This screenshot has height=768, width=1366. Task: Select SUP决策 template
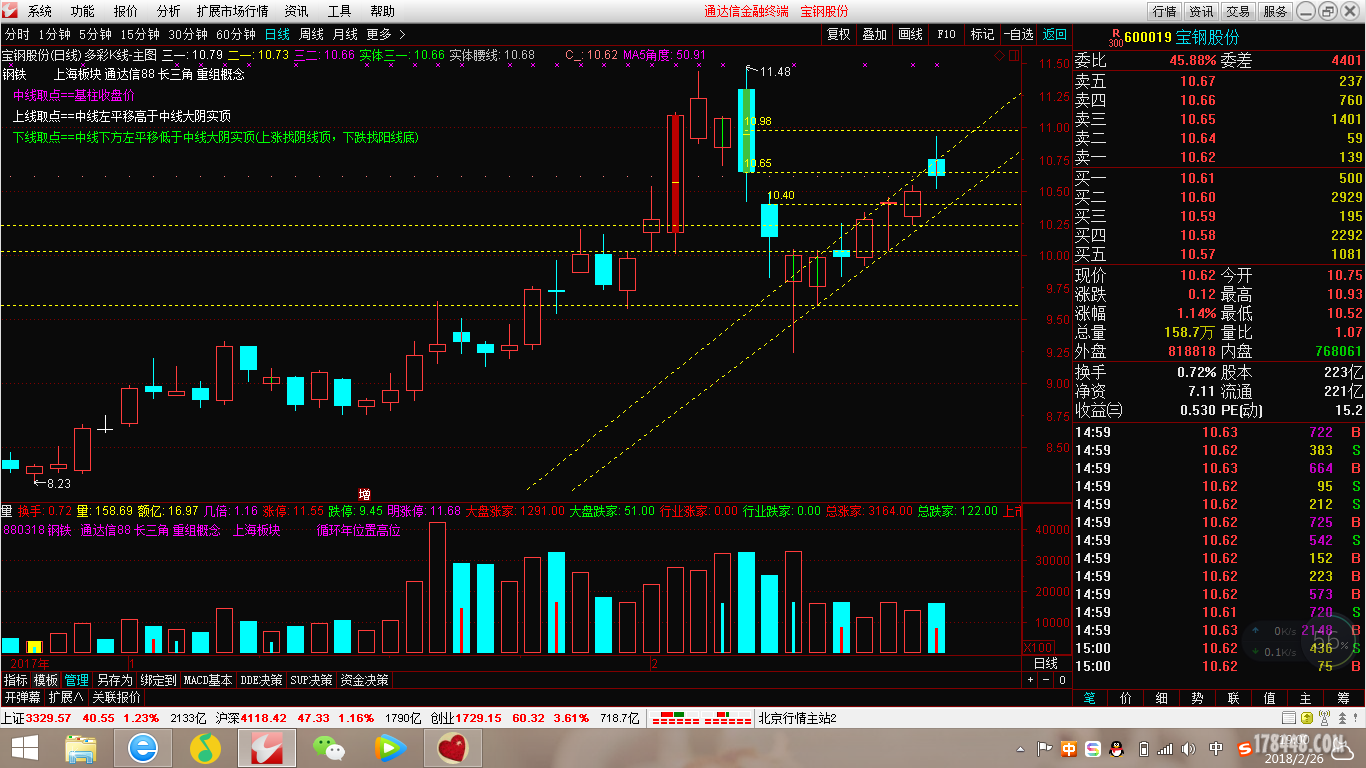(312, 680)
